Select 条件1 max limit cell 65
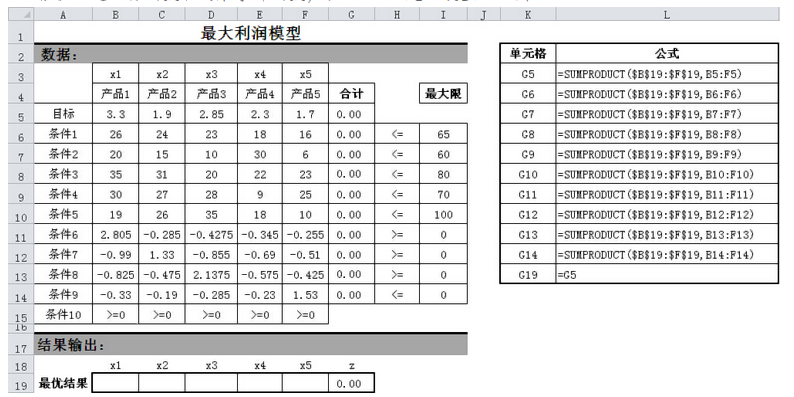The width and height of the screenshot is (794, 397). click(x=443, y=134)
